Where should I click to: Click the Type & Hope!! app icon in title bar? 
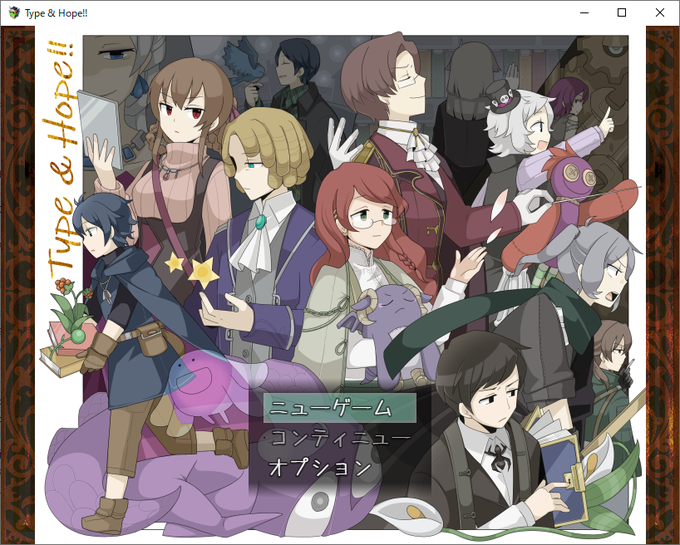click(14, 13)
